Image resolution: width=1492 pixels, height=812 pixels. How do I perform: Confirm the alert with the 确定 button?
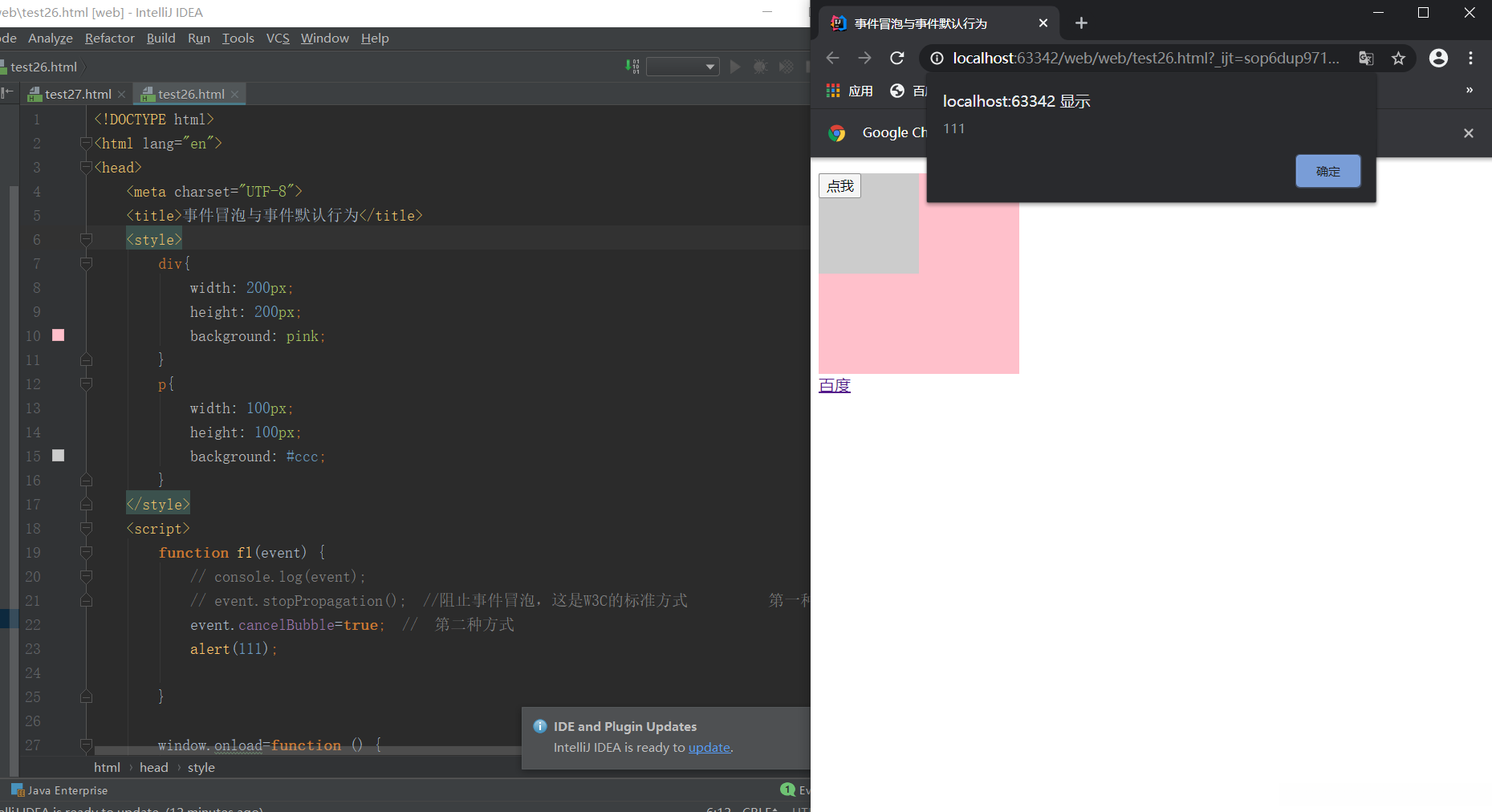click(x=1327, y=171)
